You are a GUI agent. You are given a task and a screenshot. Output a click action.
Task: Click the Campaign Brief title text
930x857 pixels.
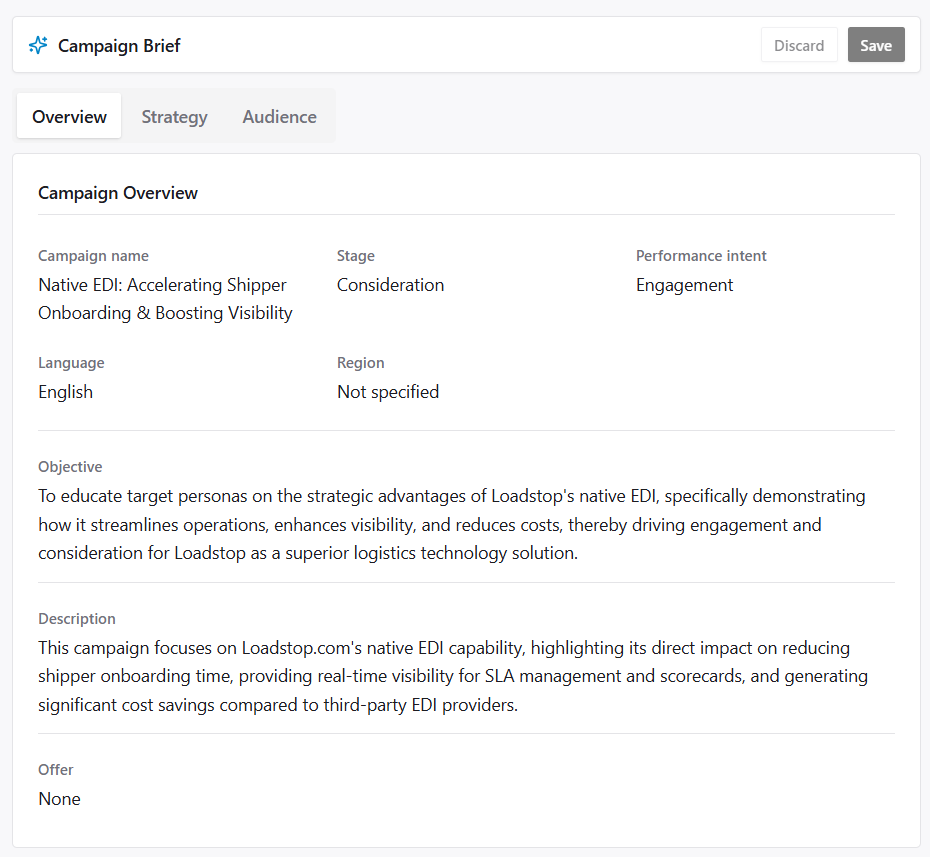point(119,45)
